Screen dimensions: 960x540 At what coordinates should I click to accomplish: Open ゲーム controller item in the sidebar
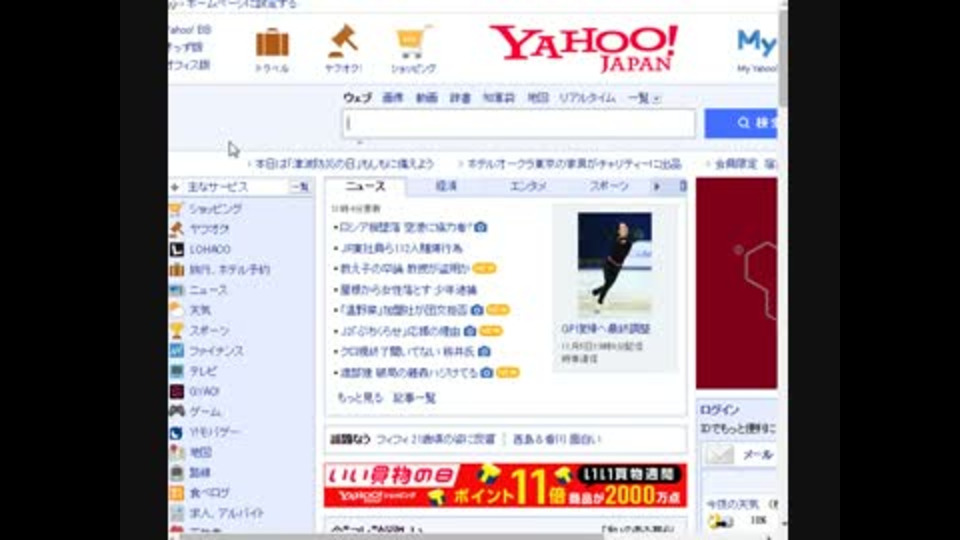click(x=204, y=411)
